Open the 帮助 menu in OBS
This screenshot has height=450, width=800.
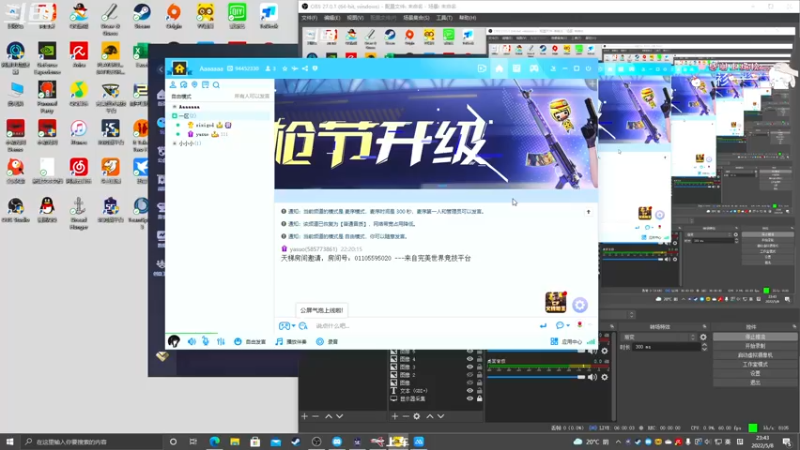(x=467, y=17)
